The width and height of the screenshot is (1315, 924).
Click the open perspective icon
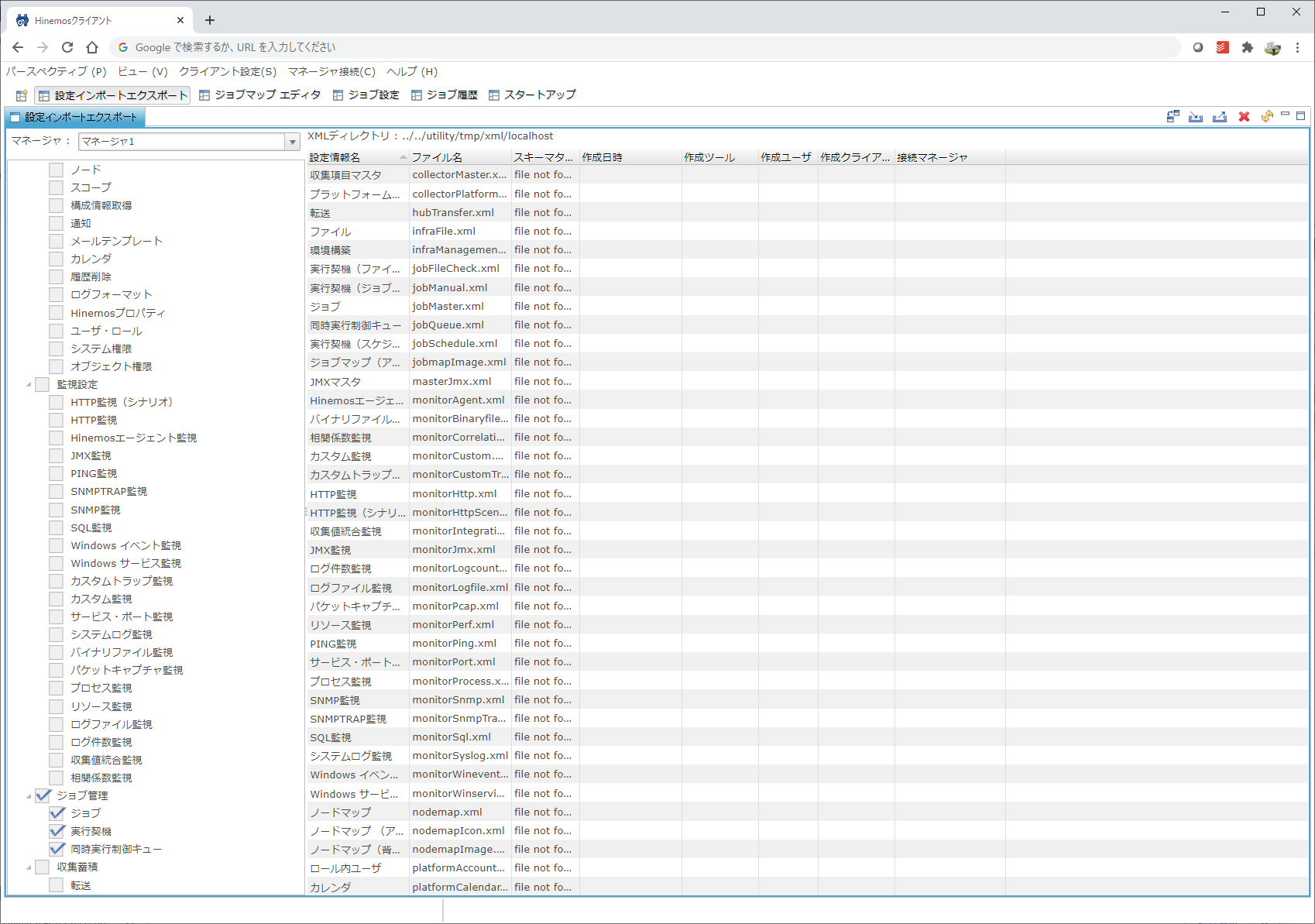(22, 95)
